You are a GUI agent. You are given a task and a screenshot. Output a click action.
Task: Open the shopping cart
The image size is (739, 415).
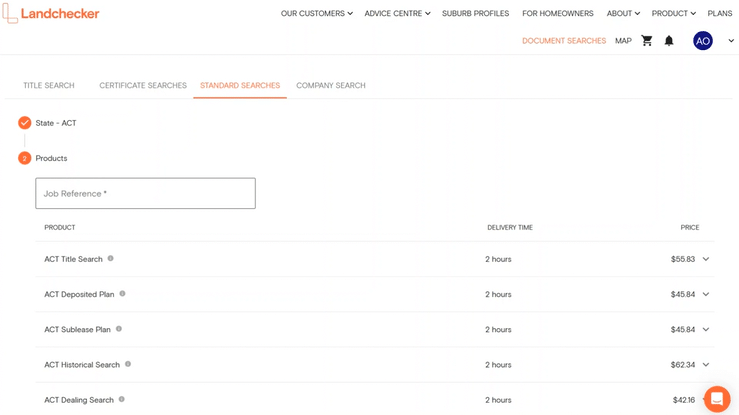(647, 41)
